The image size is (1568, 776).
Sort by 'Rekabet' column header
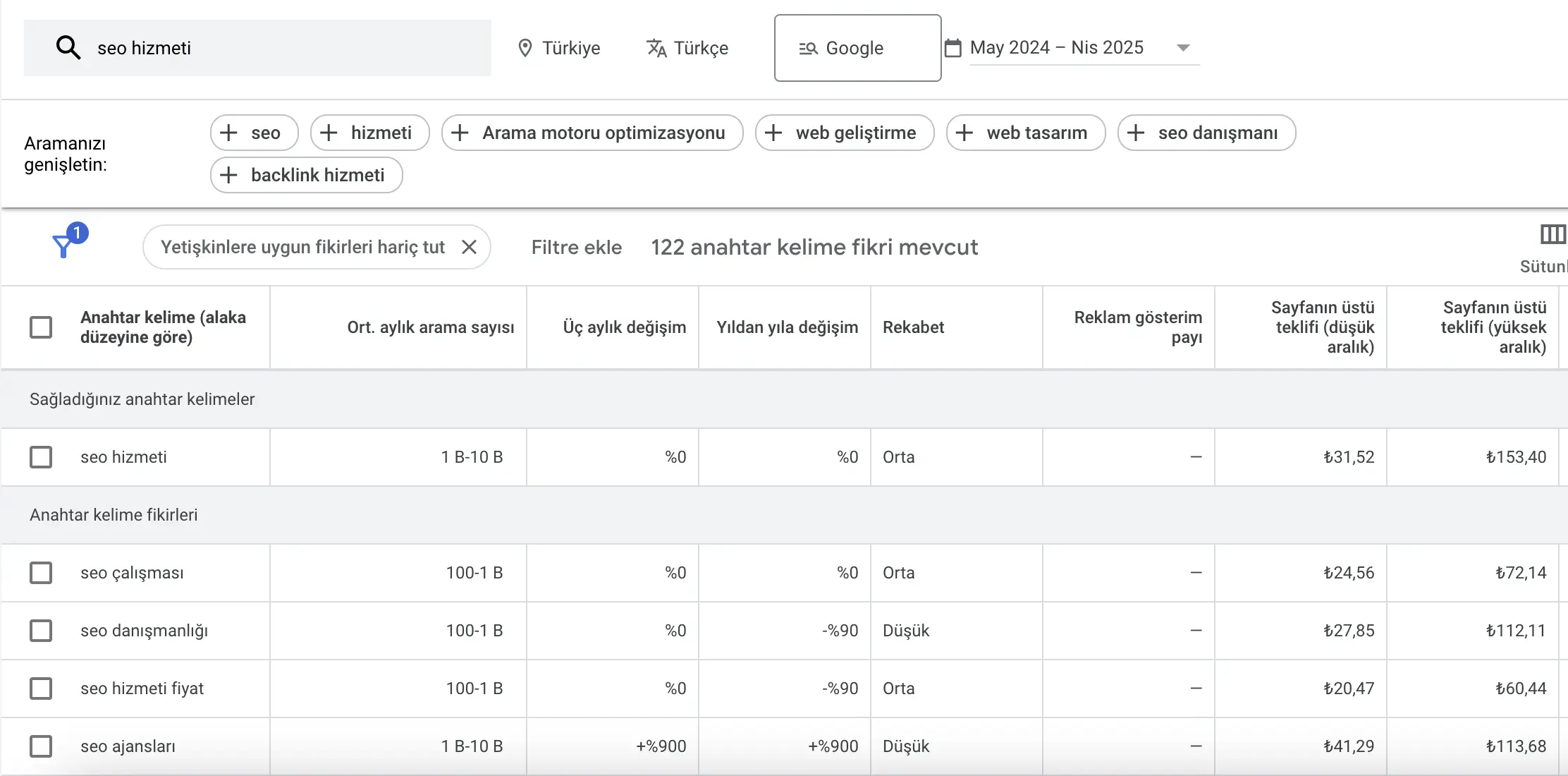[913, 327]
